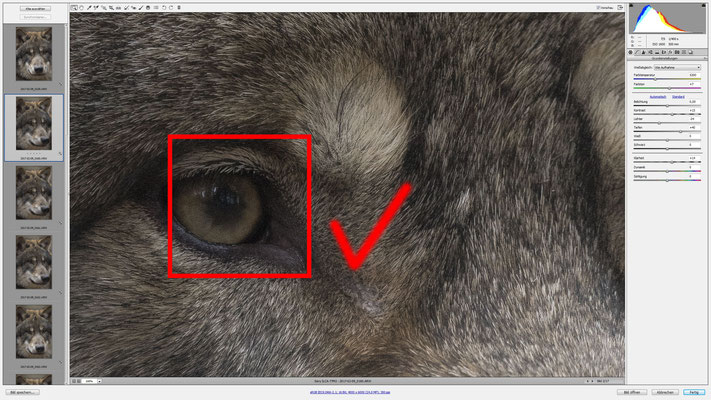Screen dimensions: 711x400
Task: Click the Automatisch link
Action: (658, 97)
